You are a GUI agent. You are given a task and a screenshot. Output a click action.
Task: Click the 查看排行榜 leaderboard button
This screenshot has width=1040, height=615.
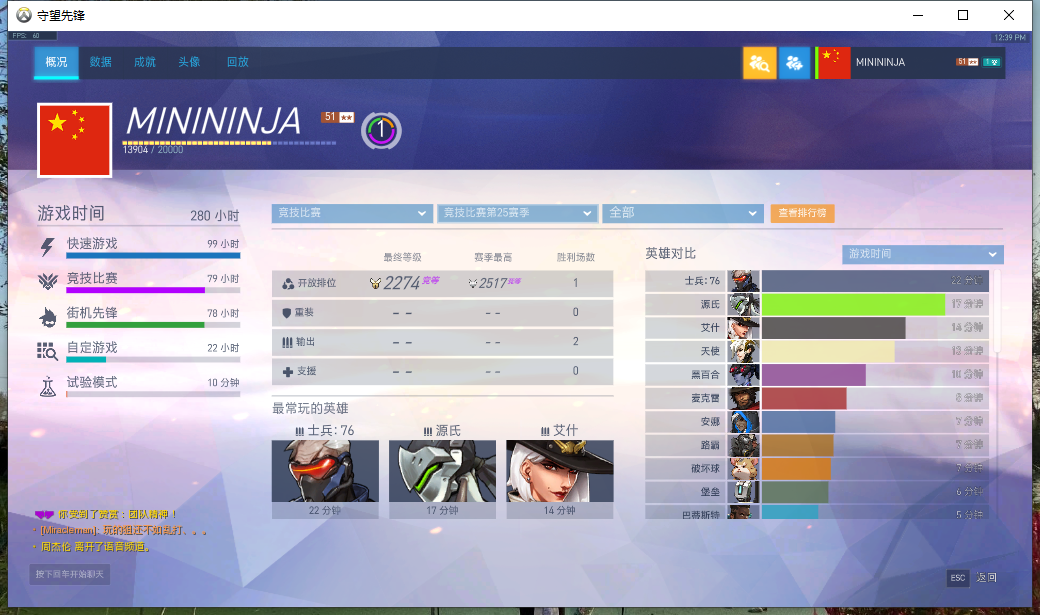[x=803, y=213]
